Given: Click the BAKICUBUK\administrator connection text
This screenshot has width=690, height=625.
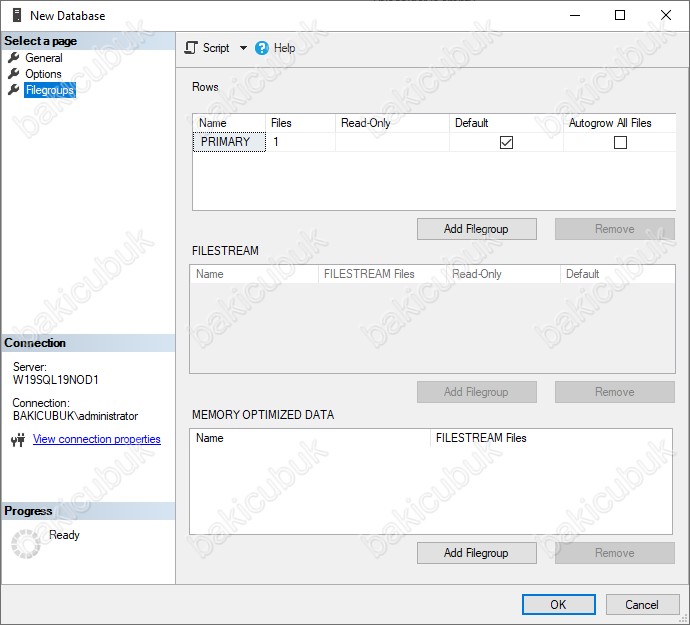Looking at the screenshot, I should point(75,416).
